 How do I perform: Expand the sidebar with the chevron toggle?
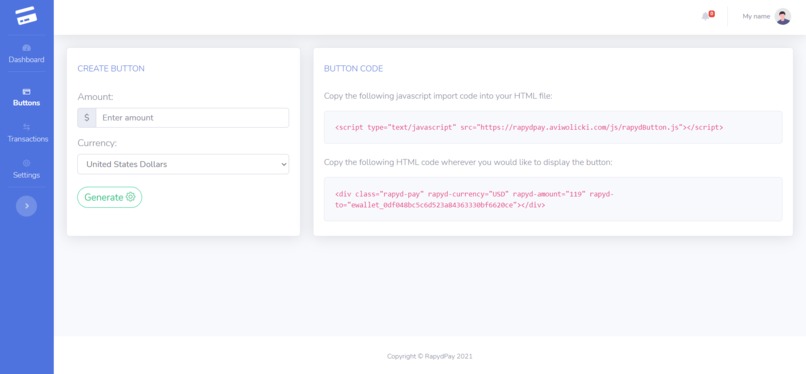(26, 206)
